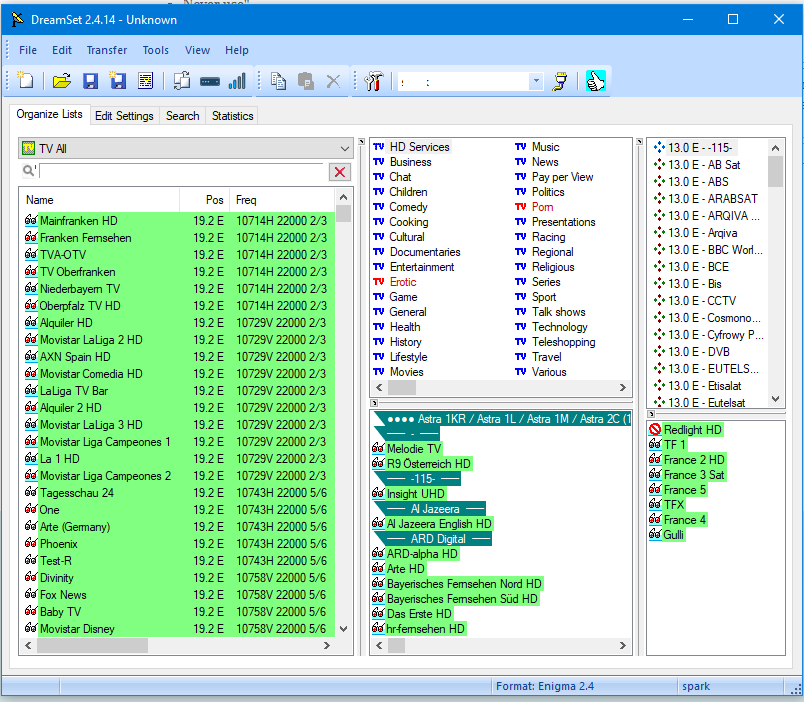Click glasses icon beside Melodie TV
Viewport: 804px width, 702px height.
[378, 449]
